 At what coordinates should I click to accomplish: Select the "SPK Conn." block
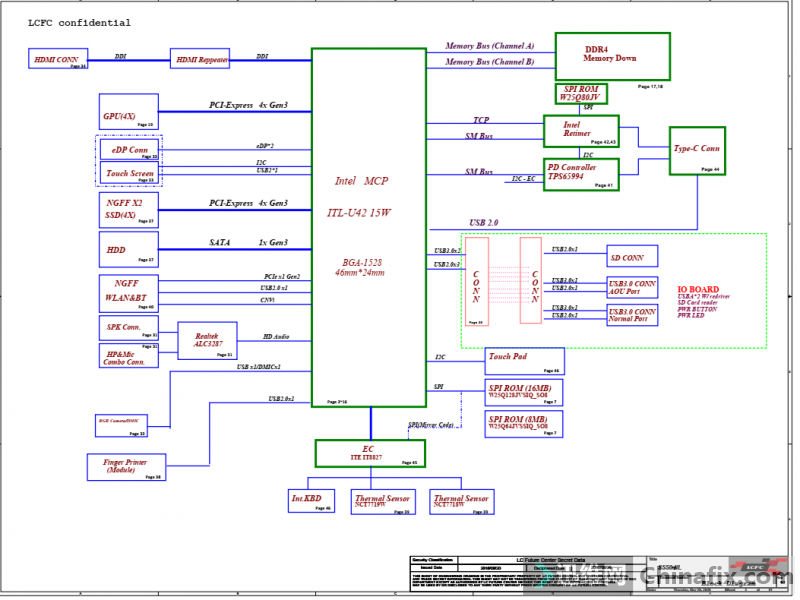tap(129, 328)
